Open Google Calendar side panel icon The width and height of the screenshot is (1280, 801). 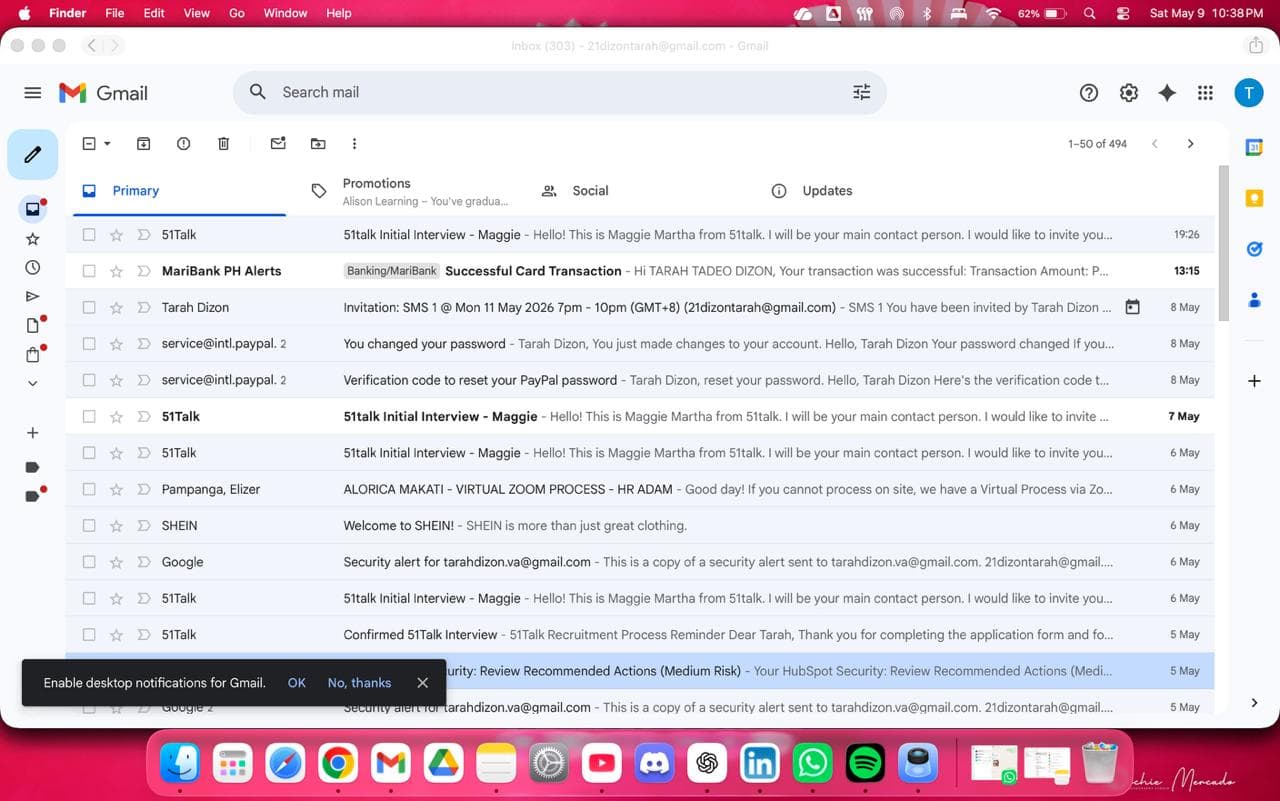click(x=1254, y=147)
